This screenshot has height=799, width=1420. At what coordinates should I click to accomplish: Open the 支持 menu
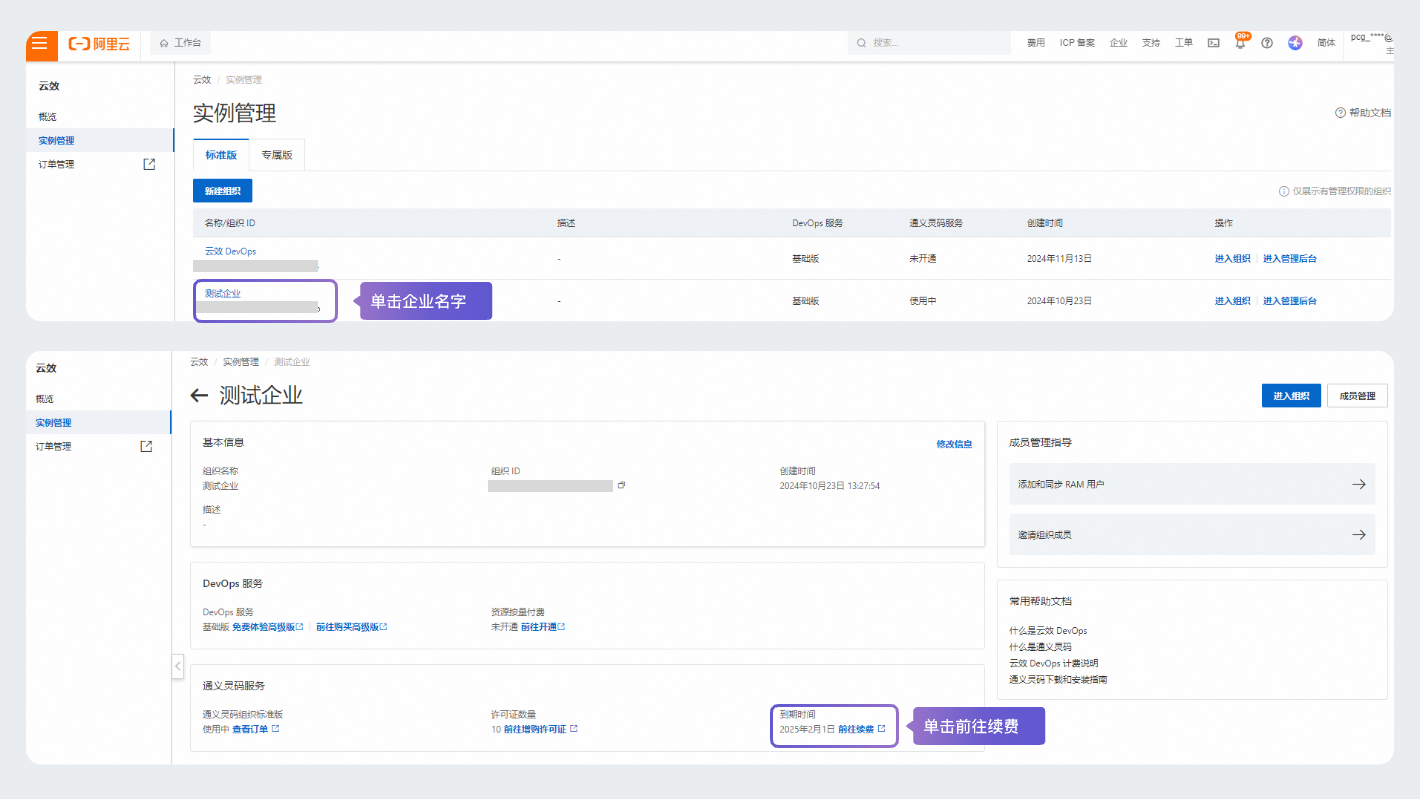[1151, 44]
